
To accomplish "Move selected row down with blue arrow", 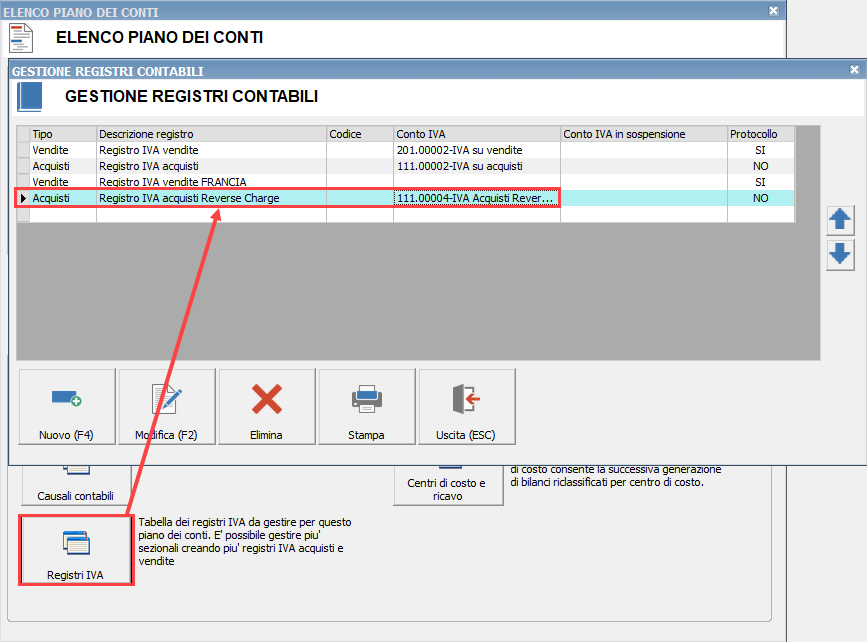I will [840, 254].
